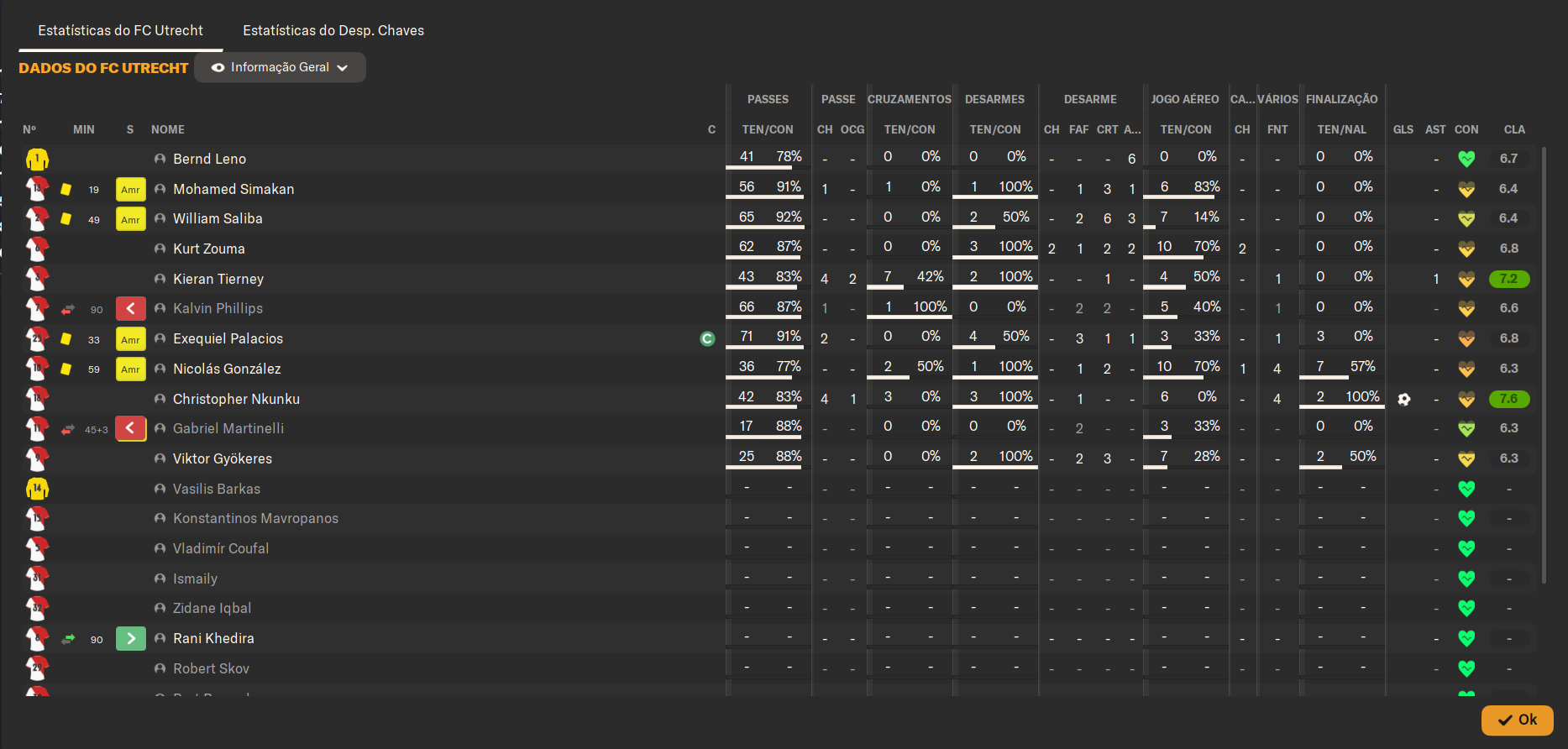1568x749 pixels.
Task: Click the goal ball icon for Christopher Nkunku
Action: [1403, 399]
